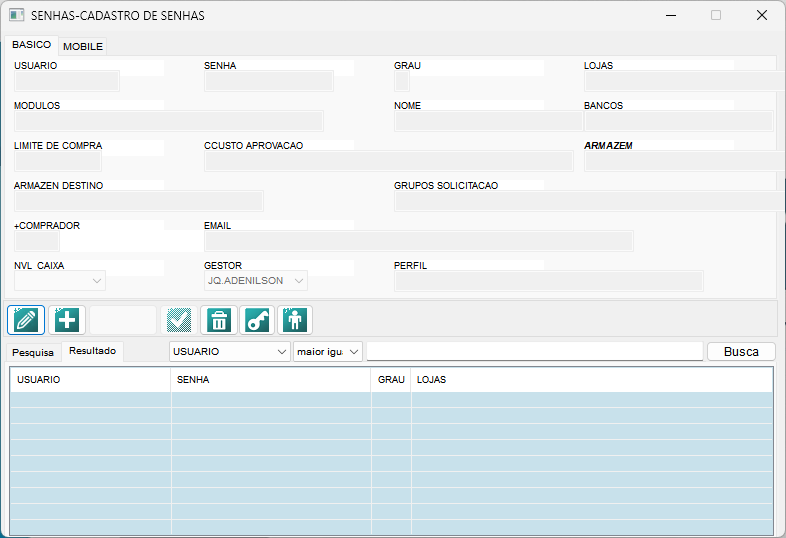
Task: Click the app icon in title bar
Action: pyautogui.click(x=16, y=16)
